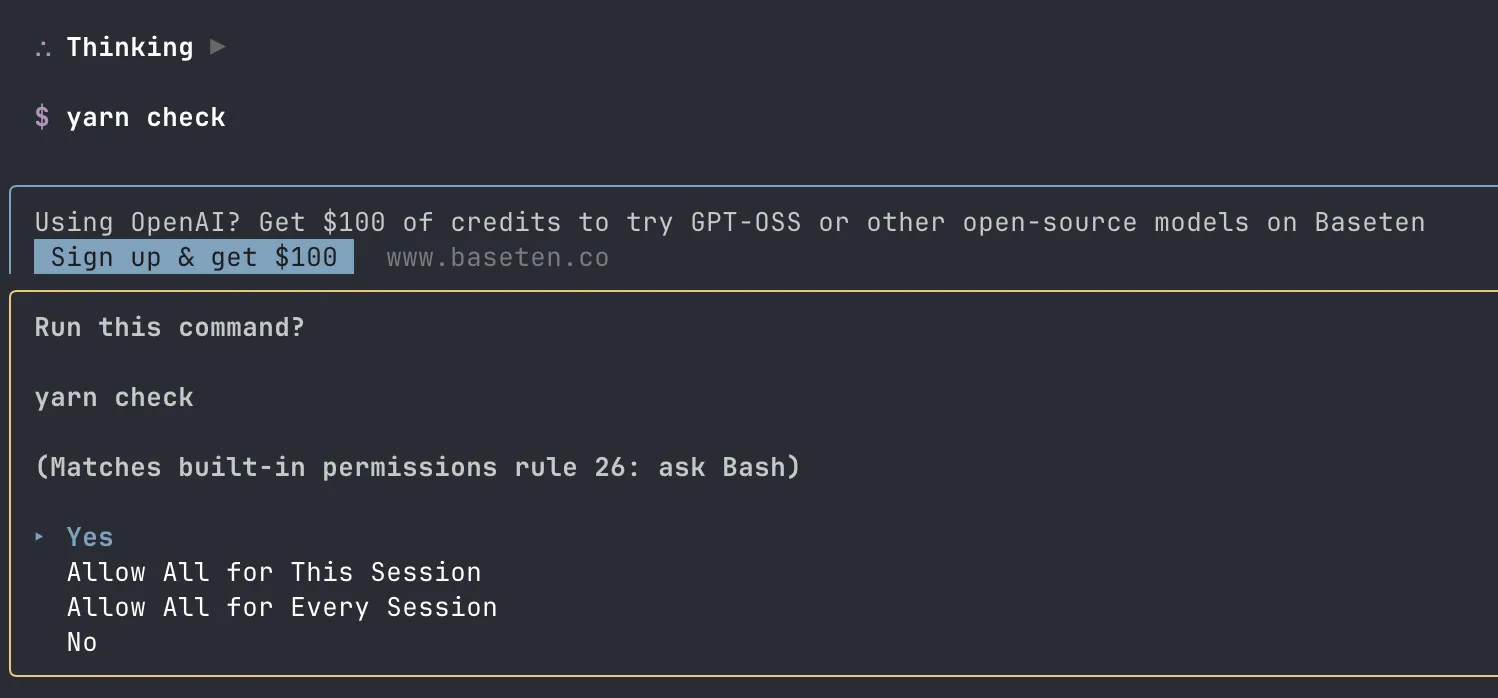This screenshot has height=698, width=1498.
Task: Click the Thinking label
Action: 130,47
